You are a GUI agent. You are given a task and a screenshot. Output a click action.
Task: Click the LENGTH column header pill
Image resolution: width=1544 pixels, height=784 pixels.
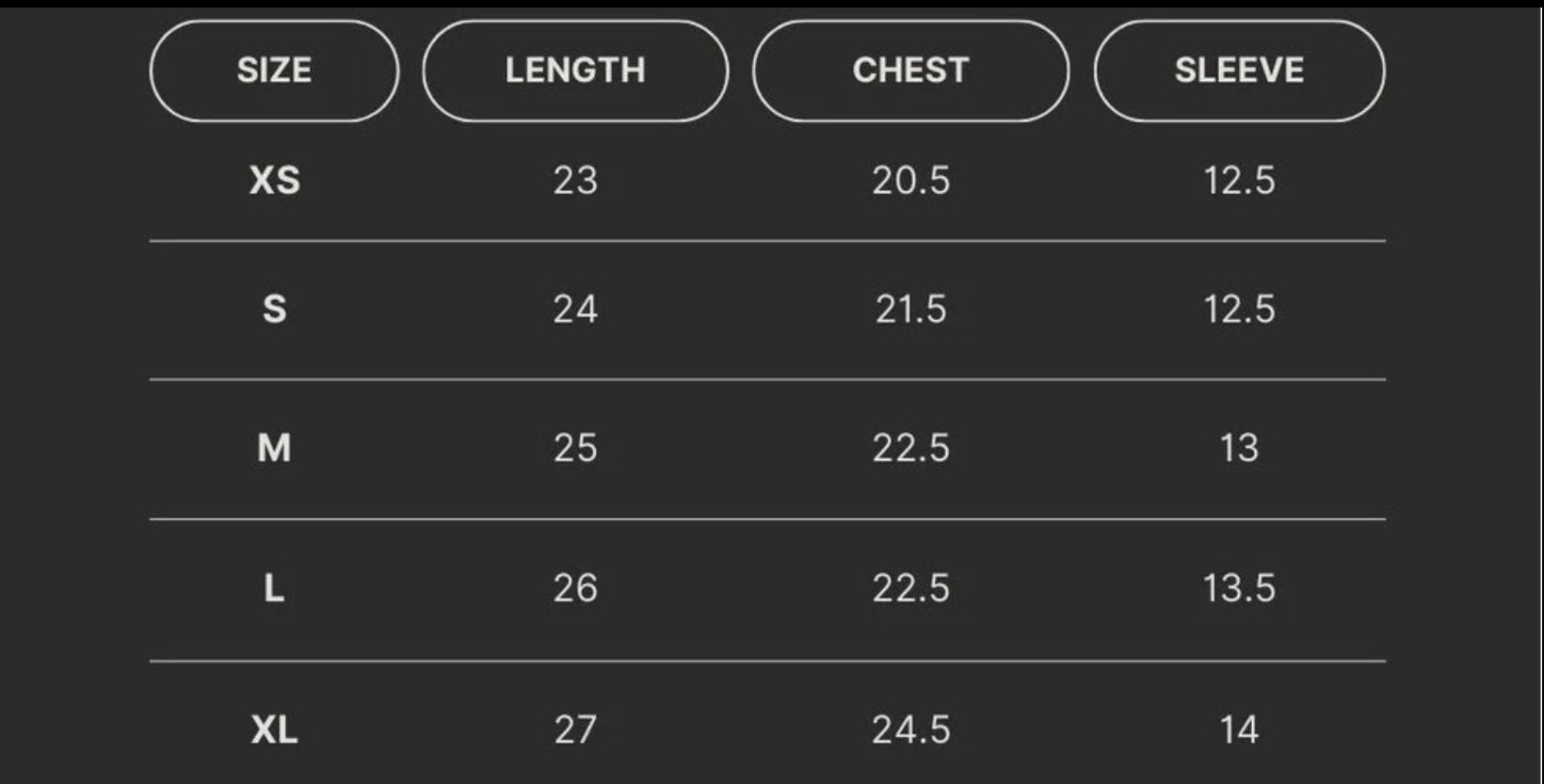[x=575, y=71]
